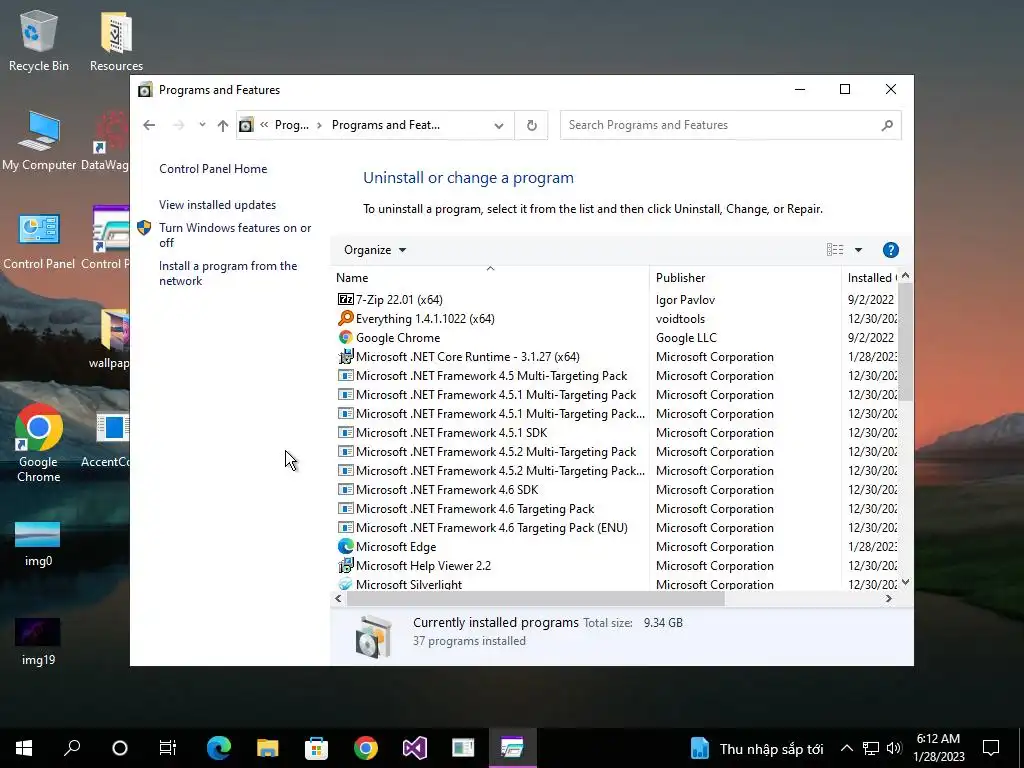Sort by the Name column header
The image size is (1024, 768).
pyautogui.click(x=490, y=278)
